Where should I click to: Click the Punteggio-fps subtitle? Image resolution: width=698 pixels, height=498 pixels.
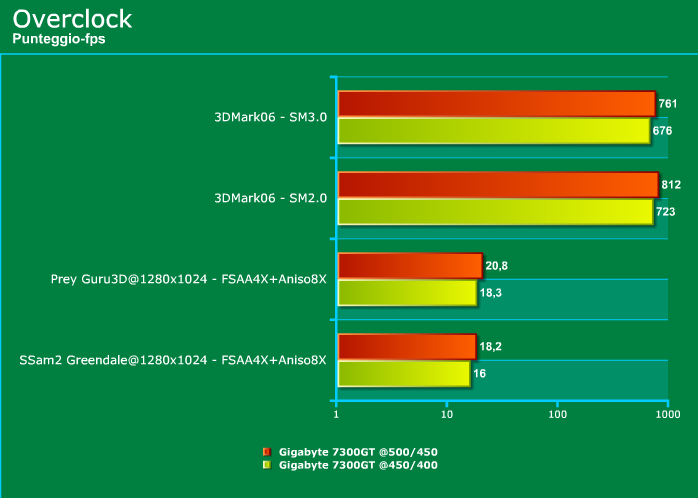(x=58, y=39)
